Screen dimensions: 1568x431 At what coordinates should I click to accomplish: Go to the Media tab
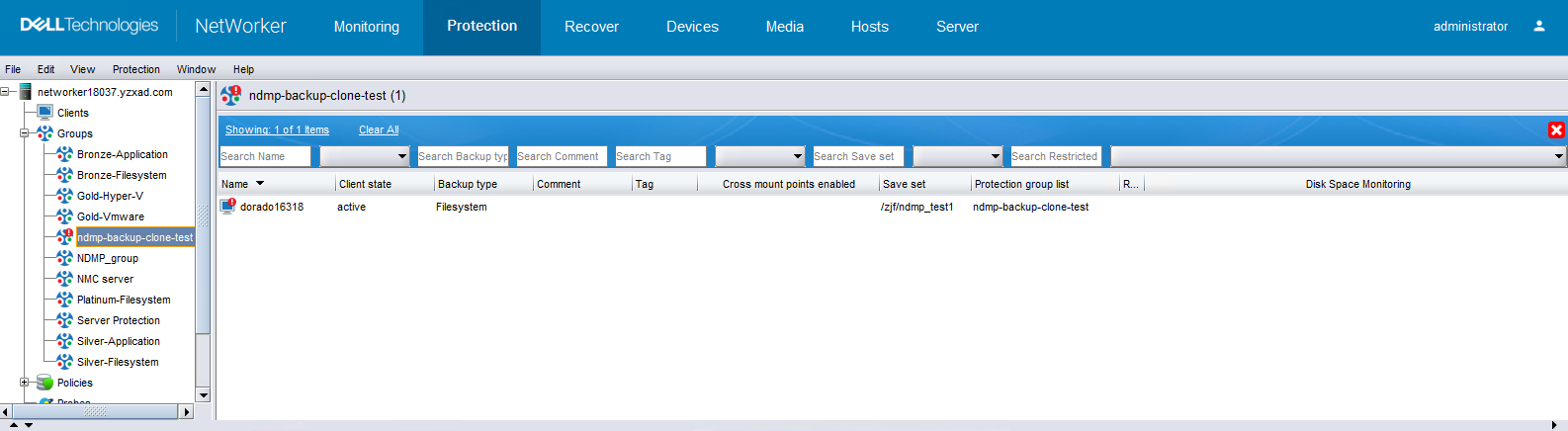pyautogui.click(x=785, y=27)
